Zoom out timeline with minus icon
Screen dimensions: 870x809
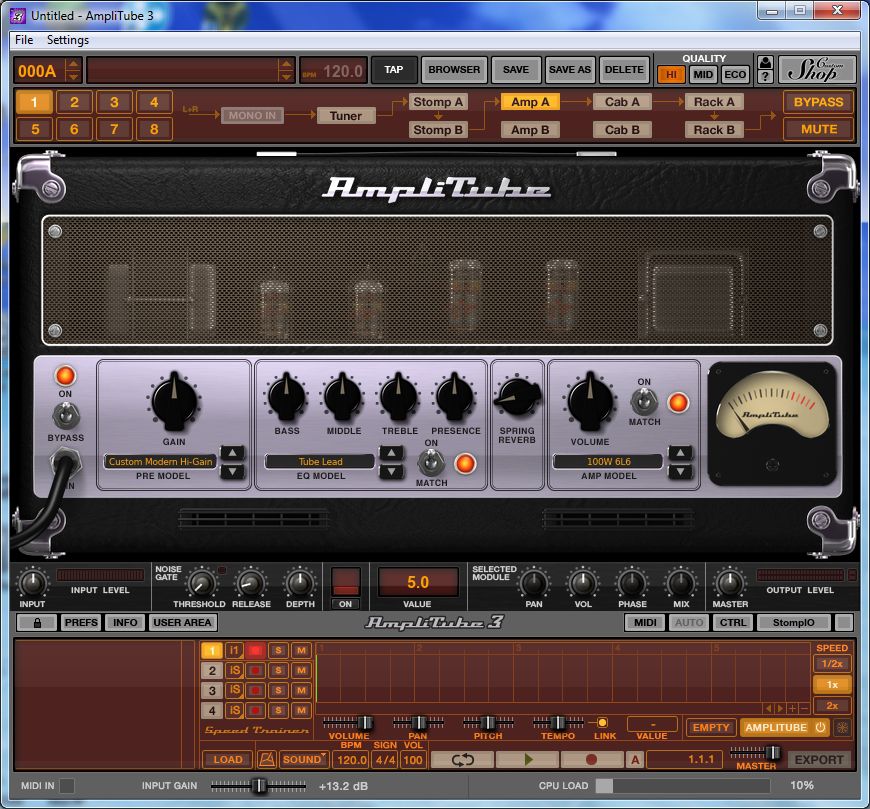click(x=804, y=709)
